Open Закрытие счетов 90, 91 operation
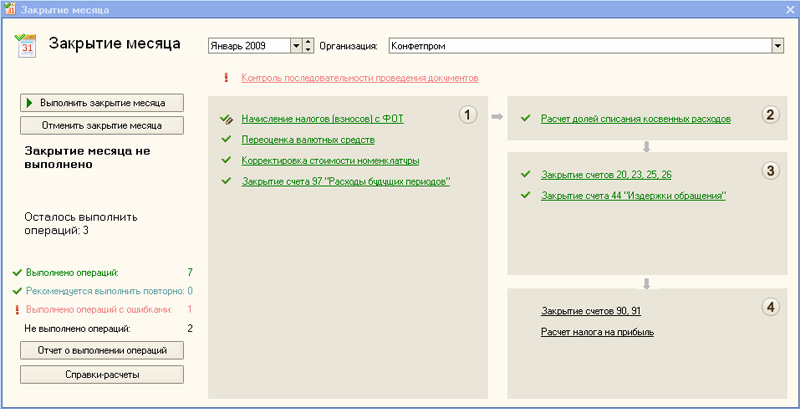The width and height of the screenshot is (800, 409). coord(590,311)
